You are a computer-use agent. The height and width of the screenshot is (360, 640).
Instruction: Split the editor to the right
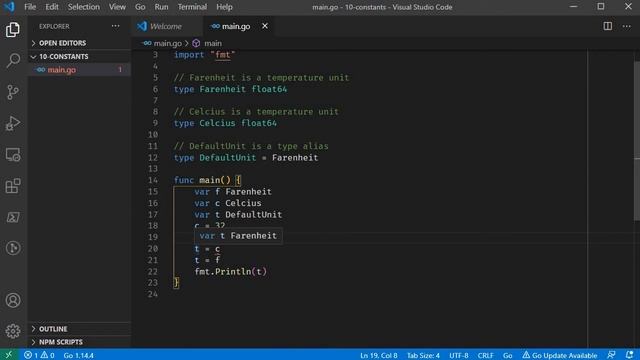click(607, 26)
